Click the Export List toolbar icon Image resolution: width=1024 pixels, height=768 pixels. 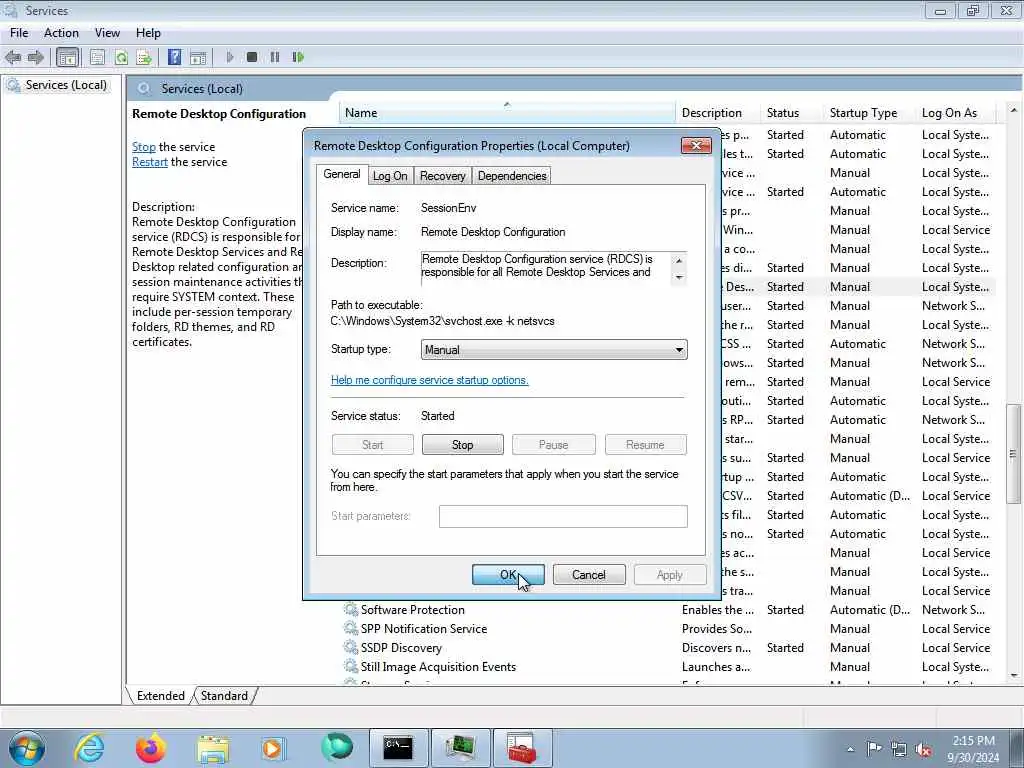pos(144,57)
